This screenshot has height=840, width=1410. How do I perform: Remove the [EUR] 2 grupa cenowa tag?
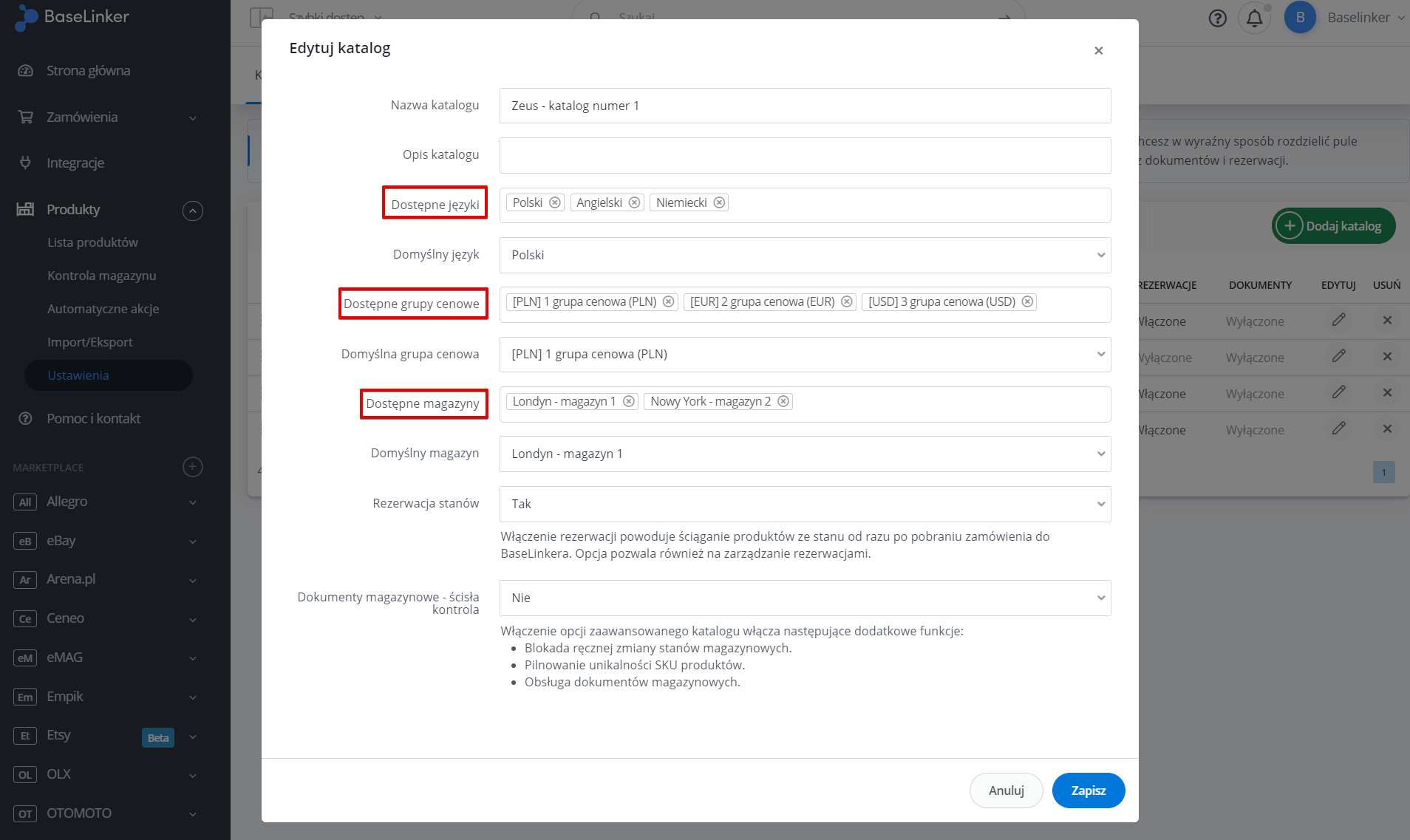pos(847,301)
